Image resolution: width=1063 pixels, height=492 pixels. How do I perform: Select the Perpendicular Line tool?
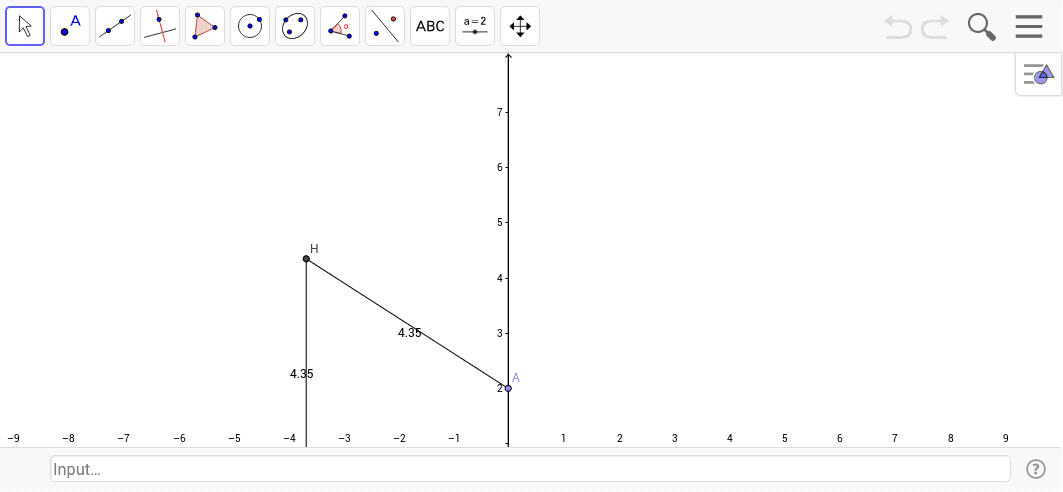(x=160, y=26)
